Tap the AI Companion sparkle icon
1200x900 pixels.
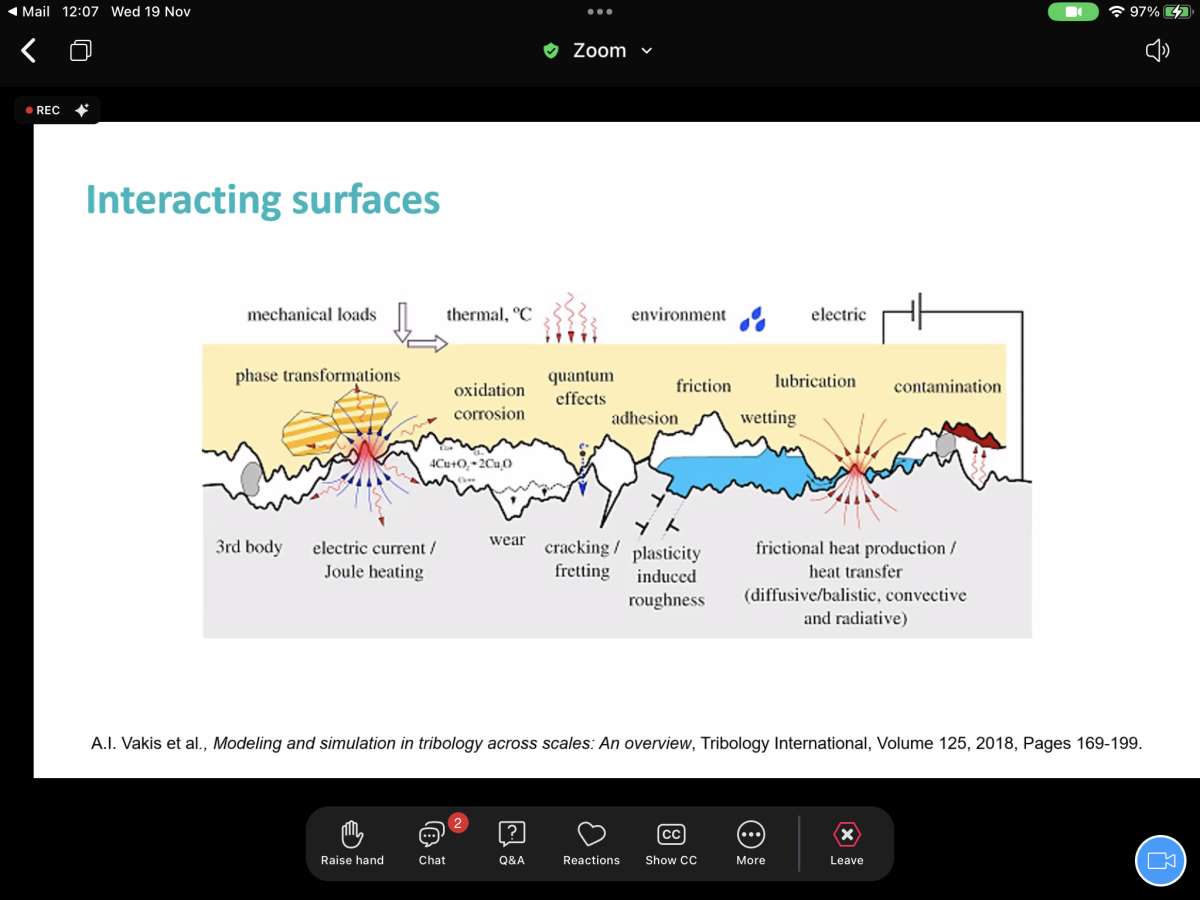tap(82, 110)
